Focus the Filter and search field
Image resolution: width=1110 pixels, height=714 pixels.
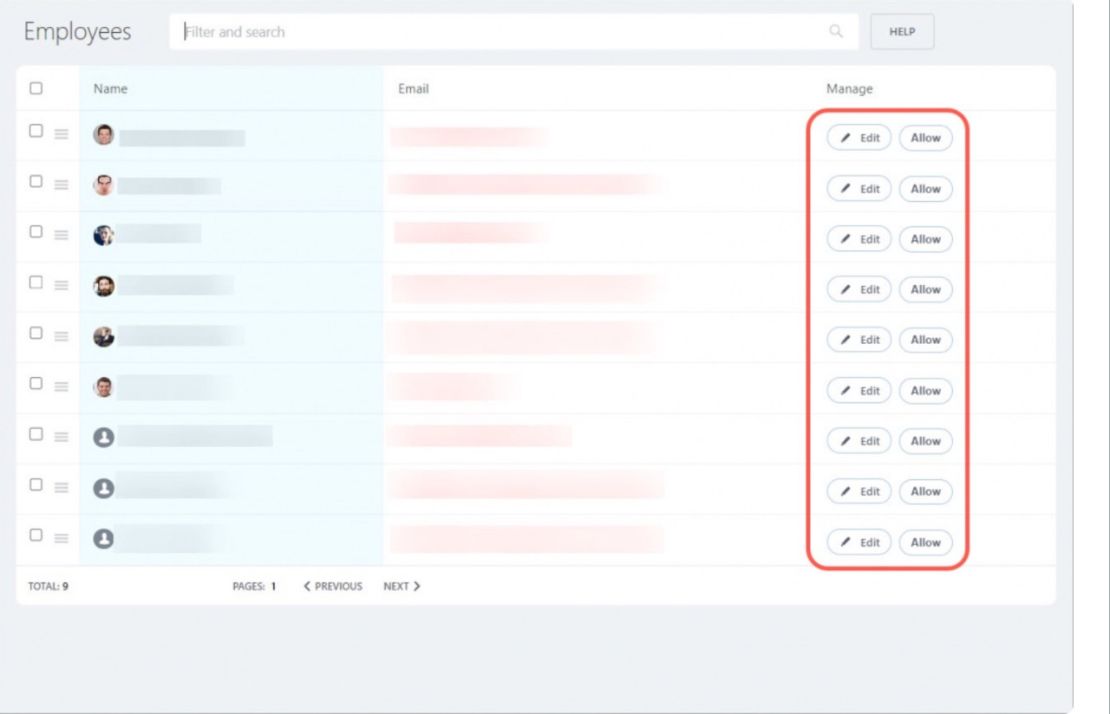pyautogui.click(x=513, y=32)
